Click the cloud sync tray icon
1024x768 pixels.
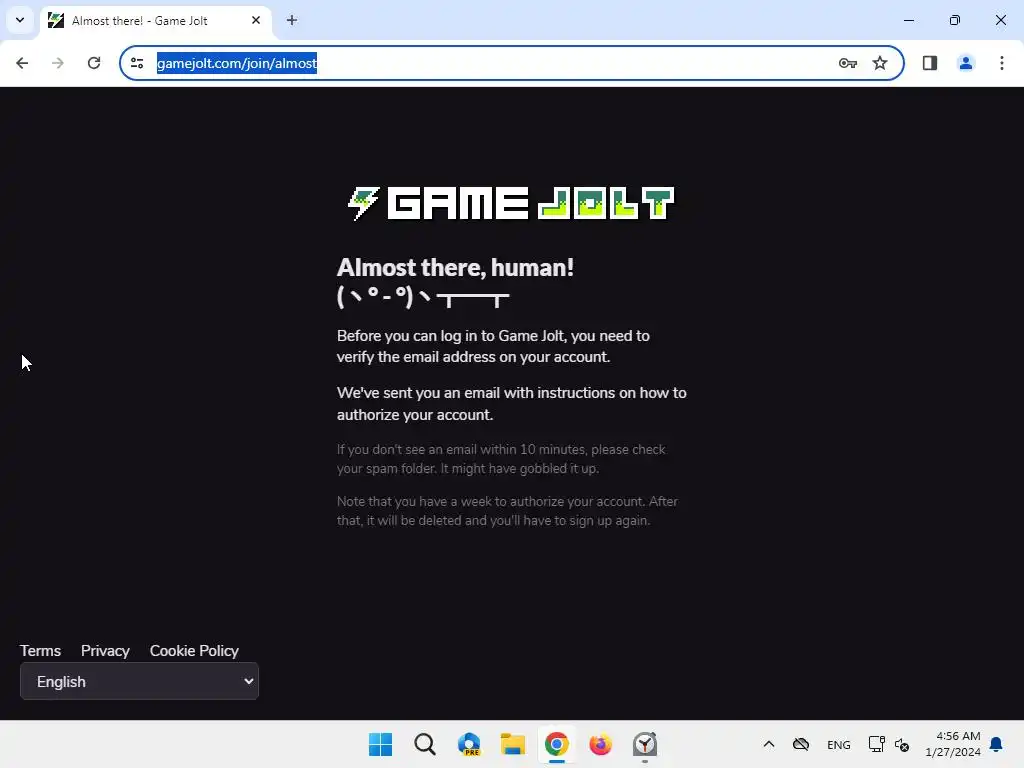click(x=801, y=744)
